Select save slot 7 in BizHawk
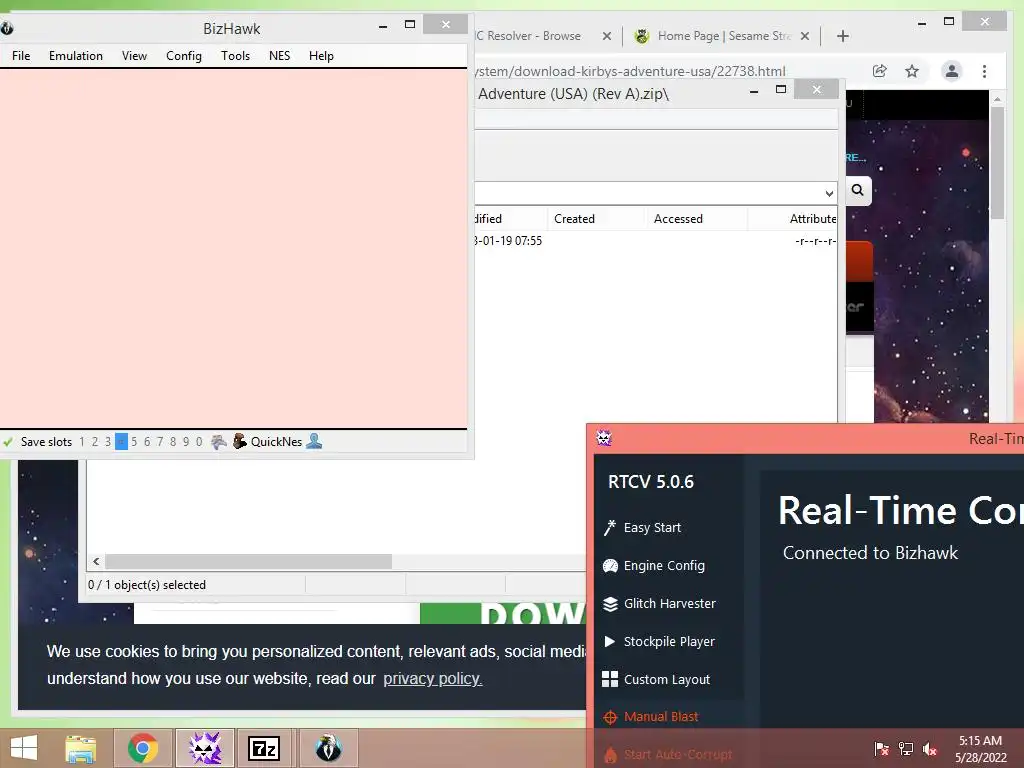This screenshot has width=1024, height=768. tap(160, 442)
